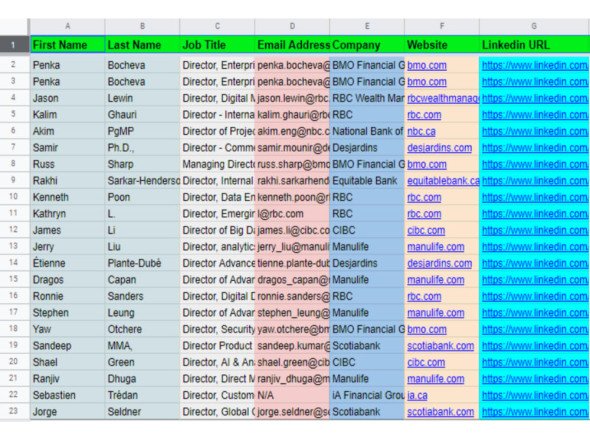Select the cell containing Étienne
The width and height of the screenshot is (590, 440).
tap(67, 263)
